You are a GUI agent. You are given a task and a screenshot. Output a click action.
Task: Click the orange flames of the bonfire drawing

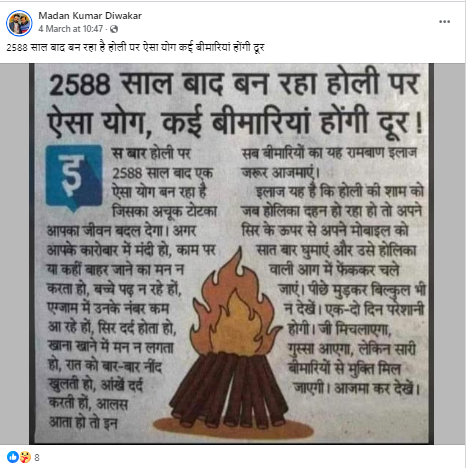[237, 303]
